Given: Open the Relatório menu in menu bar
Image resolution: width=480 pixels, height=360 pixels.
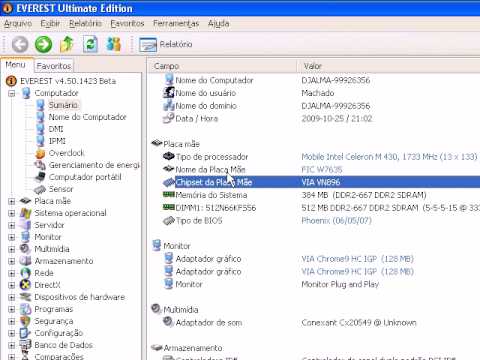Looking at the screenshot, I should [x=85, y=24].
